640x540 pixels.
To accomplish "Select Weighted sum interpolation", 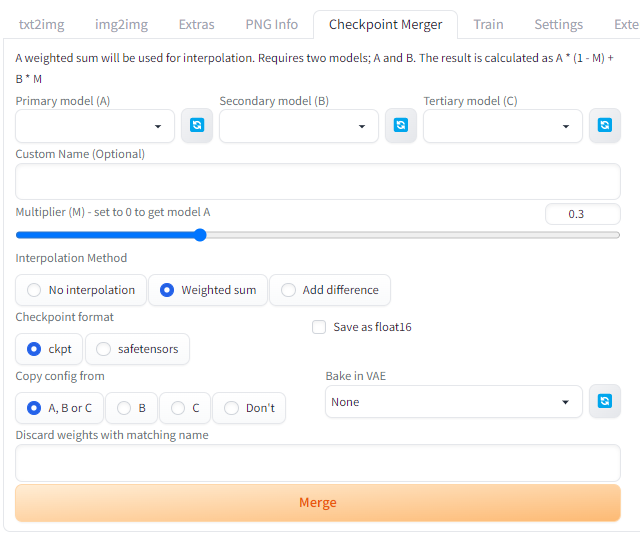I will coord(208,290).
